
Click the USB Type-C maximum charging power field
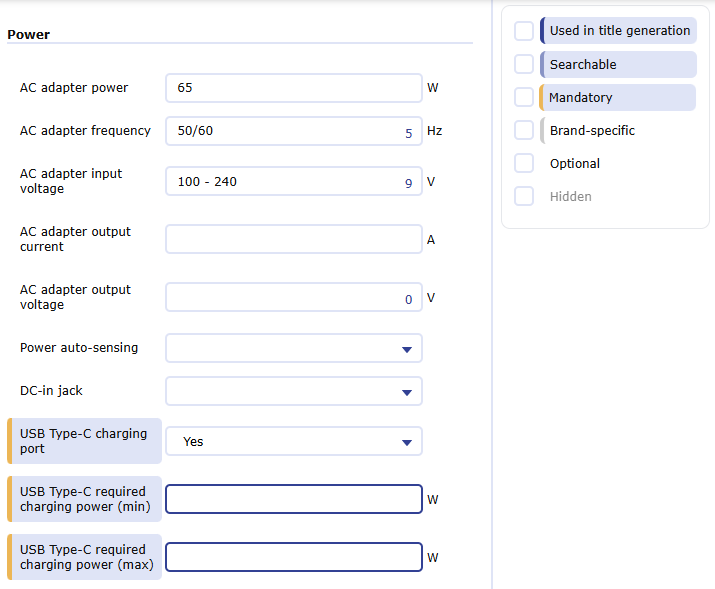294,557
